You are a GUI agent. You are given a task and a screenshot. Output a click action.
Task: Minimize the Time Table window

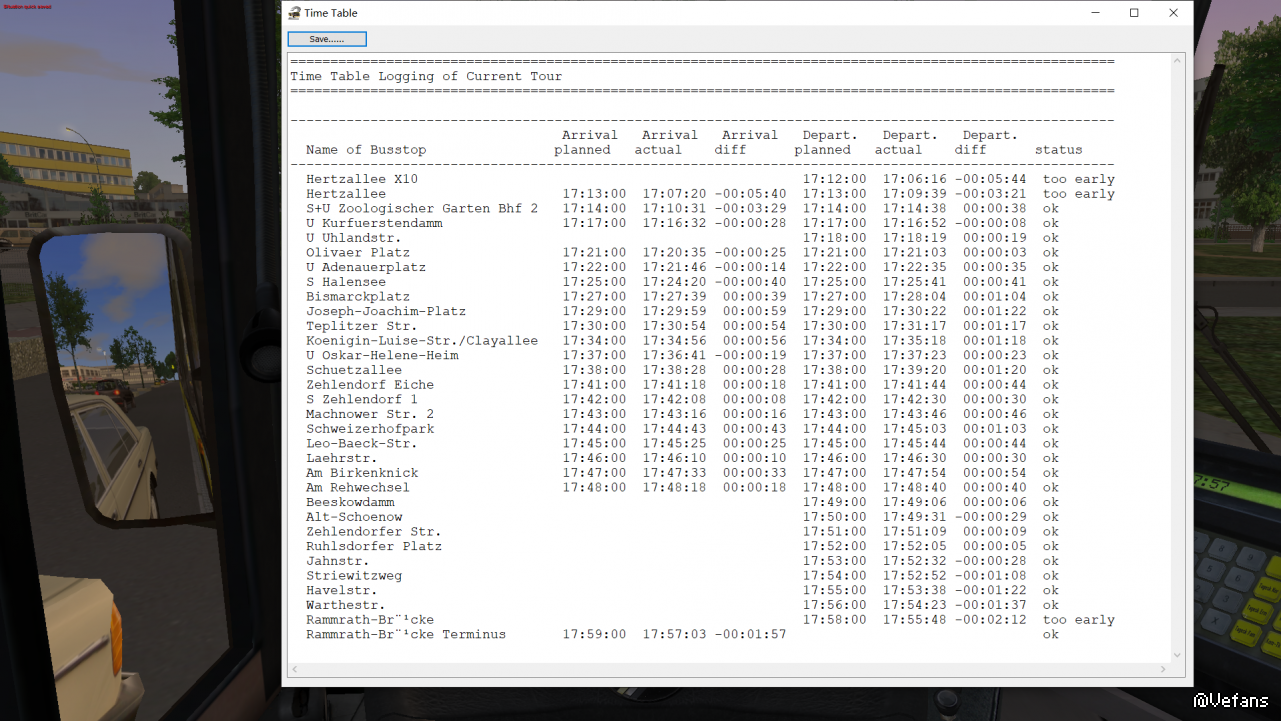pyautogui.click(x=1094, y=13)
